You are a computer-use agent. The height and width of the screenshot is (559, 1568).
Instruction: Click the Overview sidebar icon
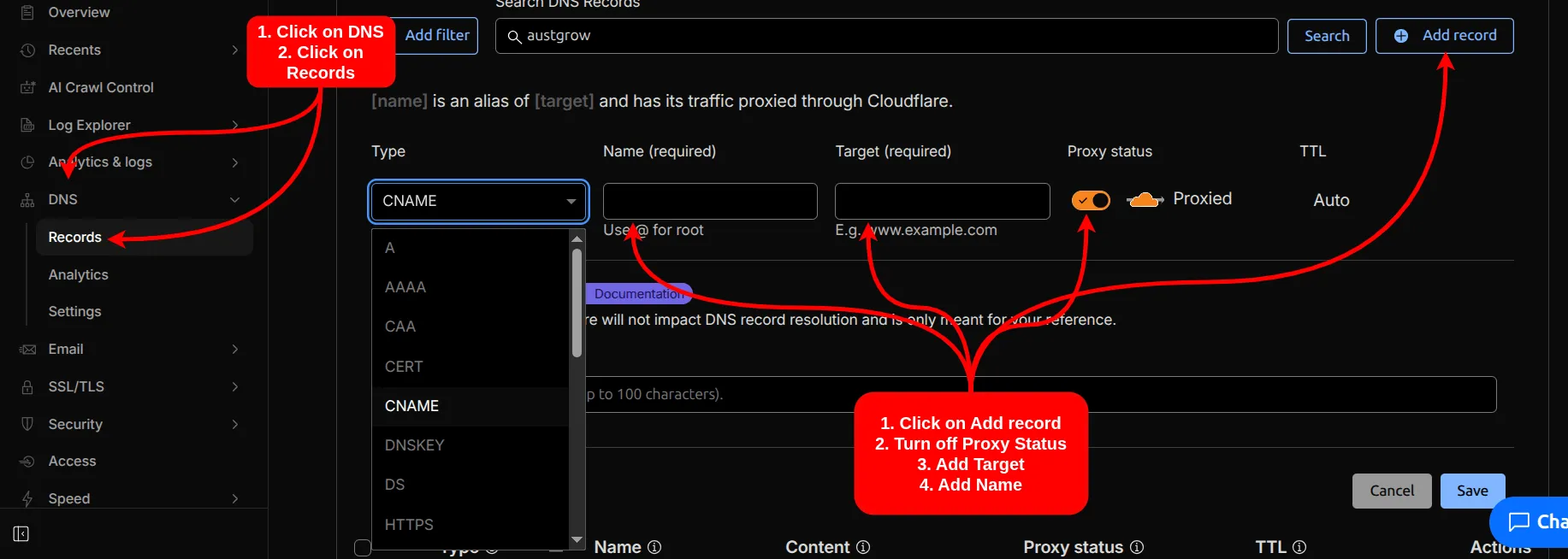click(x=27, y=12)
